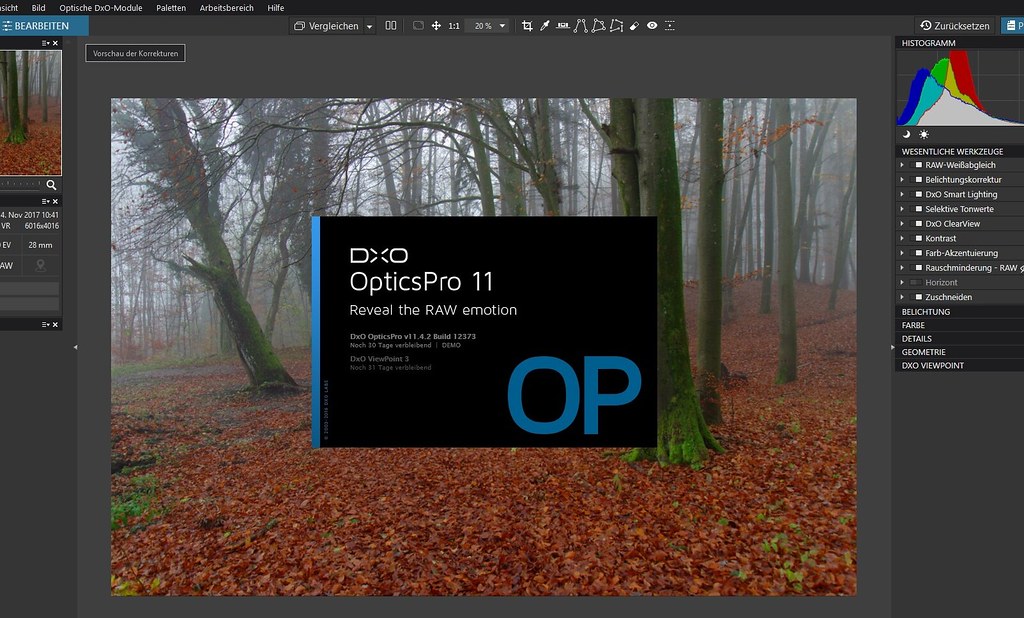Set zoom to 1:1
This screenshot has height=618, width=1024.
click(x=454, y=26)
